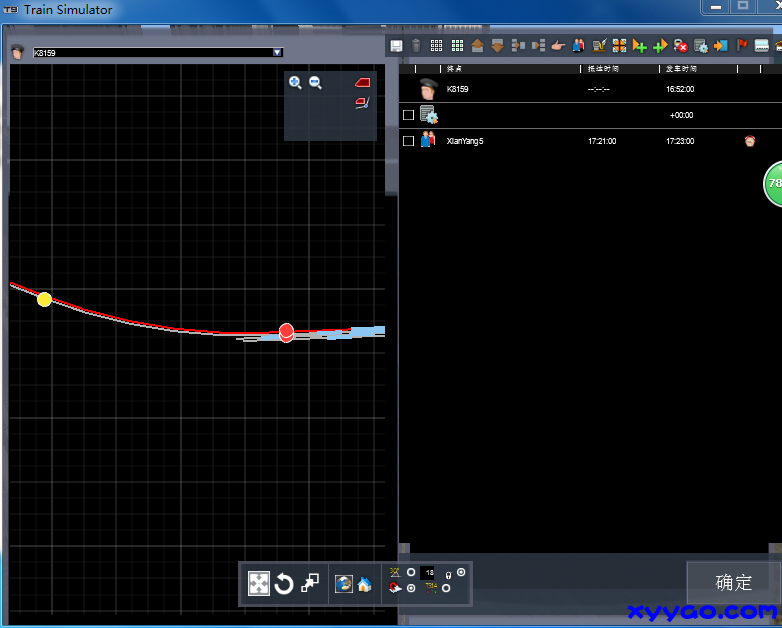Image resolution: width=782 pixels, height=628 pixels.
Task: Tick the checkbox on the +00:00 row
Action: pyautogui.click(x=408, y=115)
